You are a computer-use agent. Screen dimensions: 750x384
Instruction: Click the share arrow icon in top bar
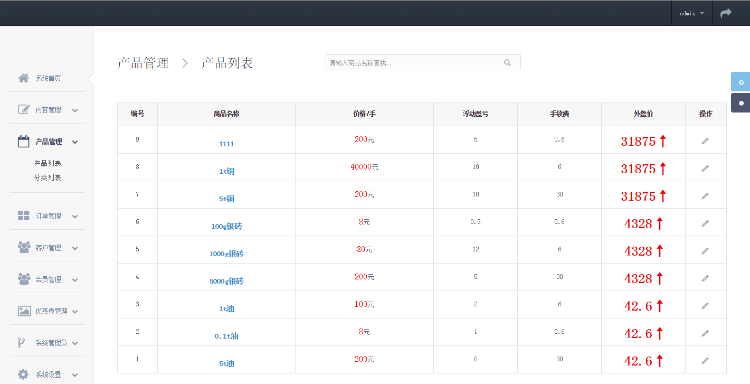click(726, 13)
